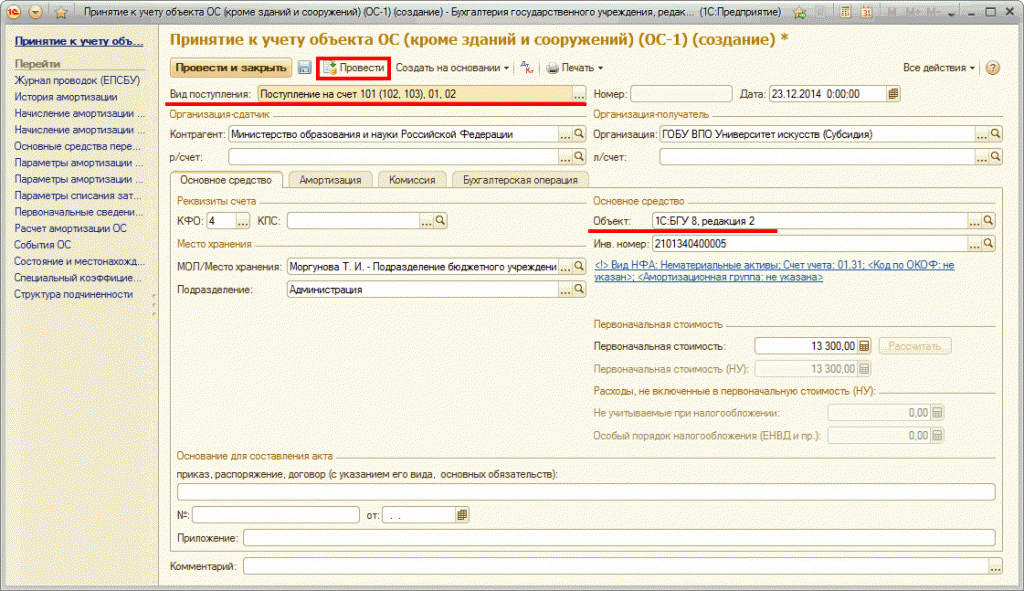Open the search icon for Объект field

988,221
